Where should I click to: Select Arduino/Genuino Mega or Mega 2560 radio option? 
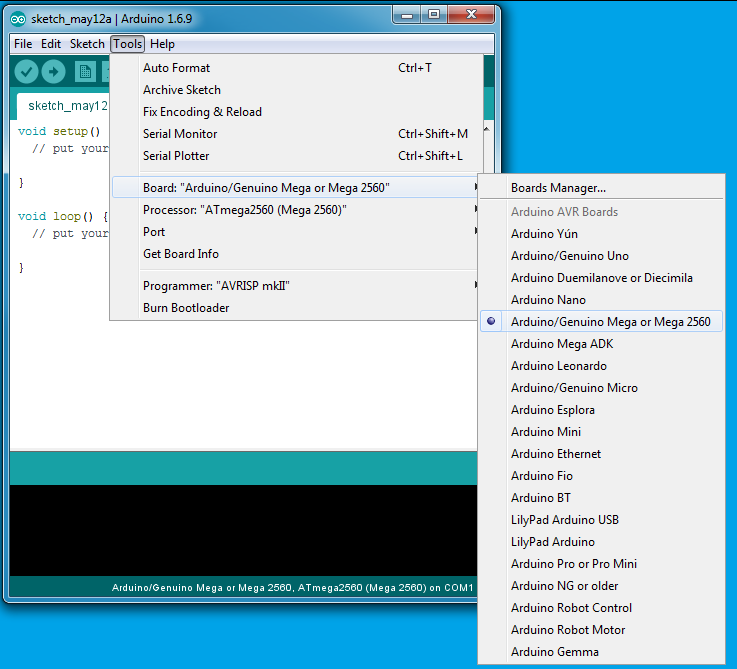[x=610, y=322]
